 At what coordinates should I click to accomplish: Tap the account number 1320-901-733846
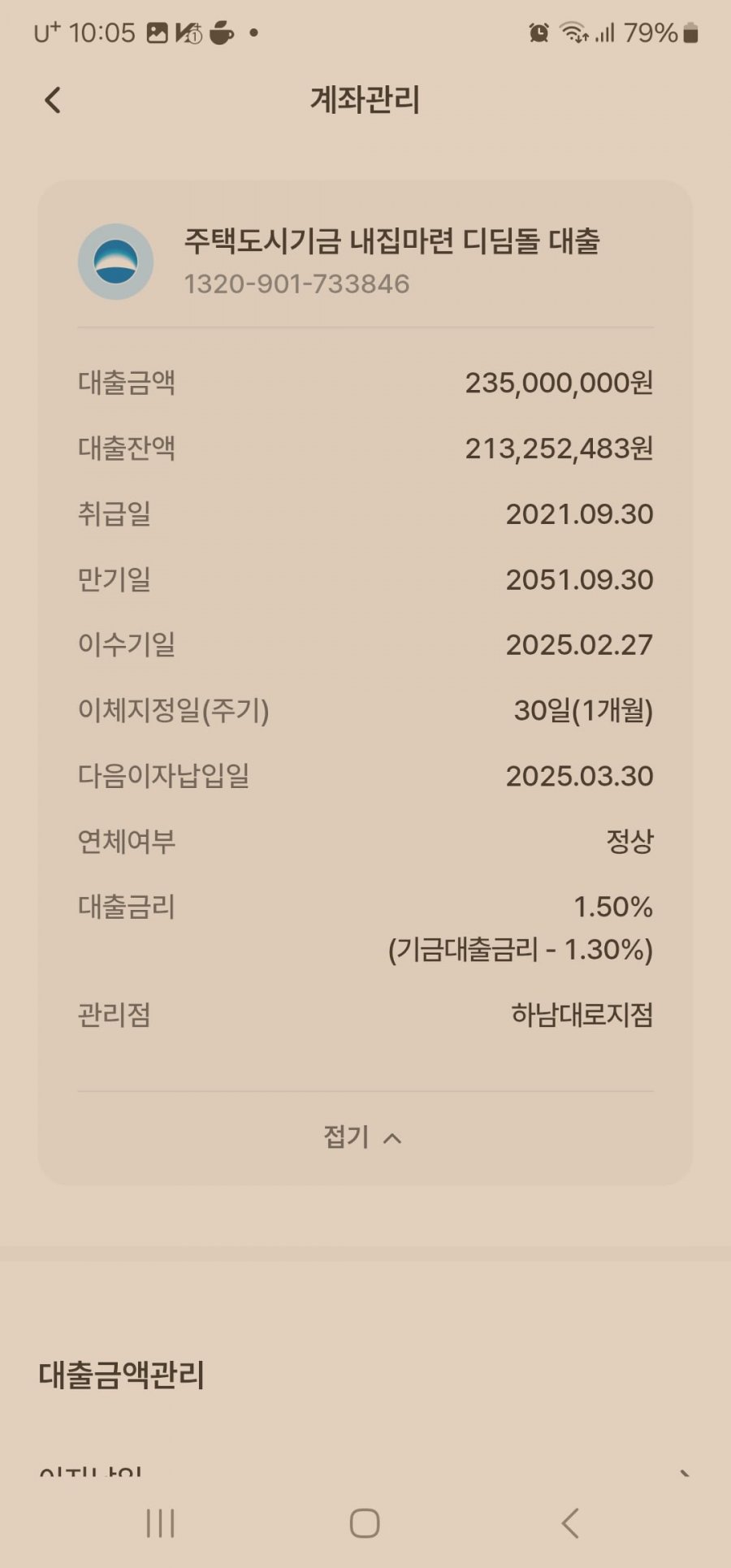tap(296, 284)
